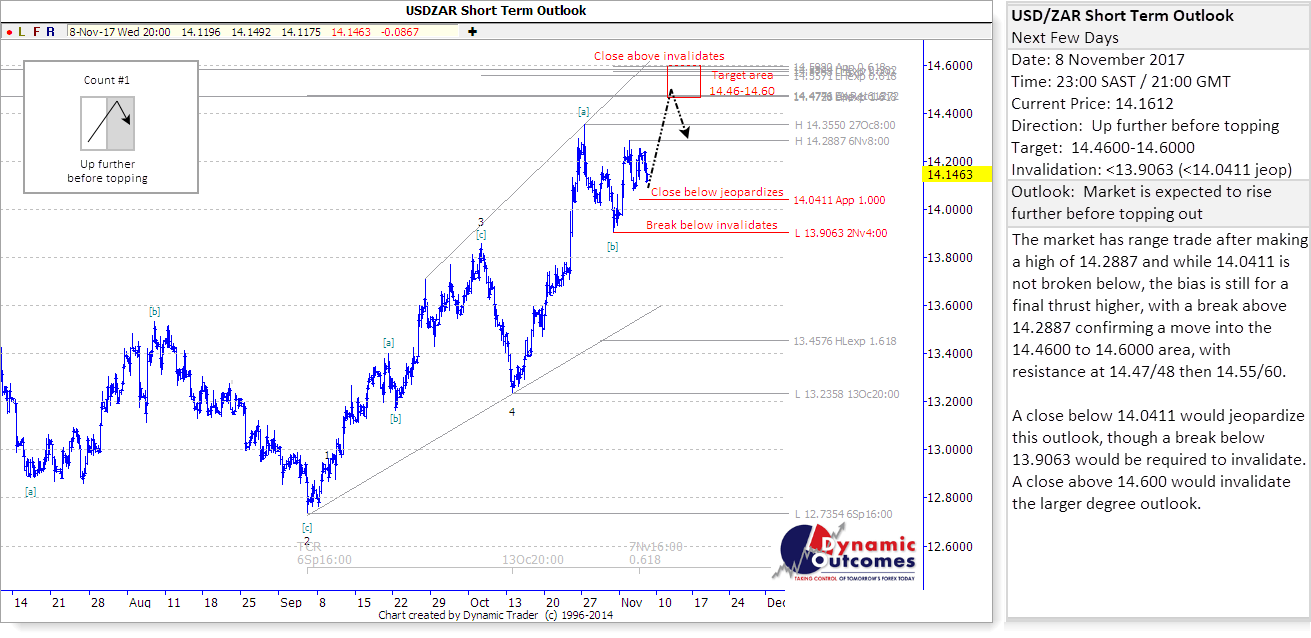Click the 13.4576 HLexp 1.618 level label
The image size is (1311, 638).
coord(844,341)
